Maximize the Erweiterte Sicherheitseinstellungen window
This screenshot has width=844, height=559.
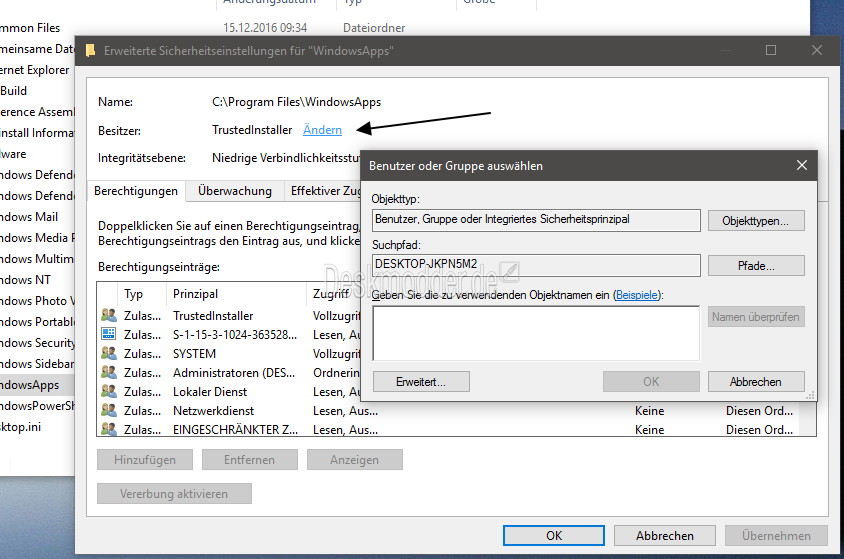click(771, 50)
